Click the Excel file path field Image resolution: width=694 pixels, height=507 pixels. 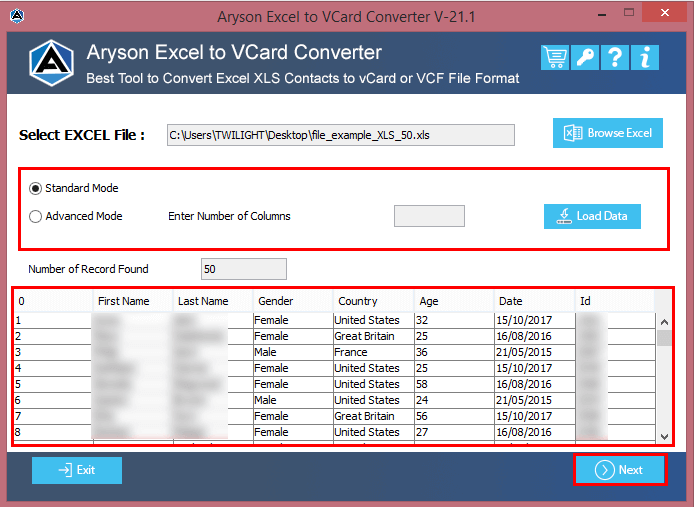[341, 135]
